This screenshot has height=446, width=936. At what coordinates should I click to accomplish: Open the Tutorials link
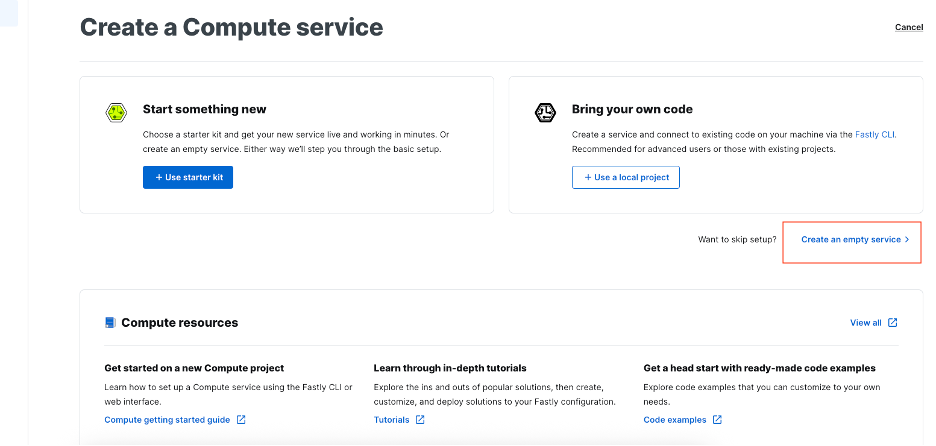pyautogui.click(x=392, y=420)
